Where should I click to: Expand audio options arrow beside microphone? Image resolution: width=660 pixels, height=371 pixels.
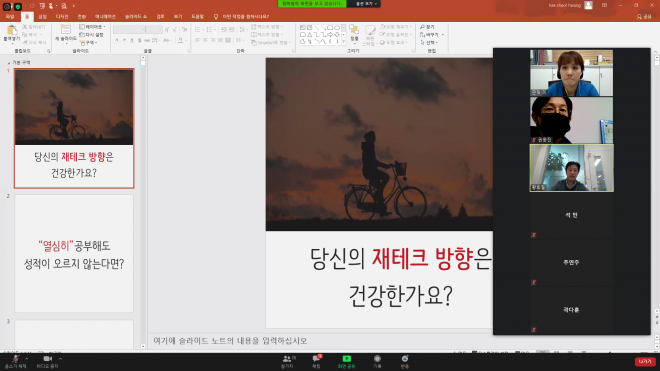point(27,358)
